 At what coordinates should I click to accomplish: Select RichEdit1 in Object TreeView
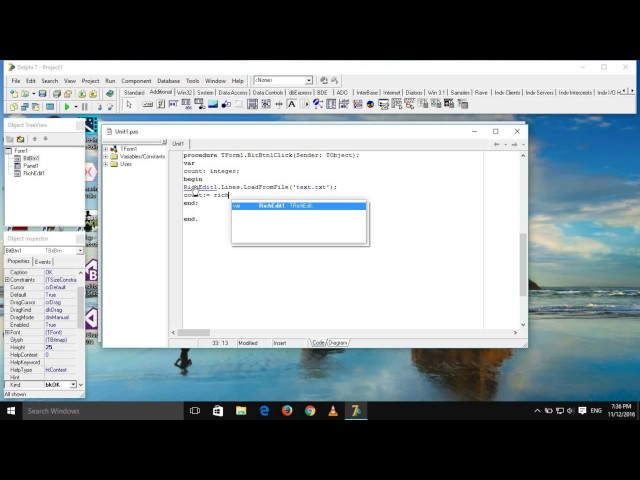coord(34,173)
